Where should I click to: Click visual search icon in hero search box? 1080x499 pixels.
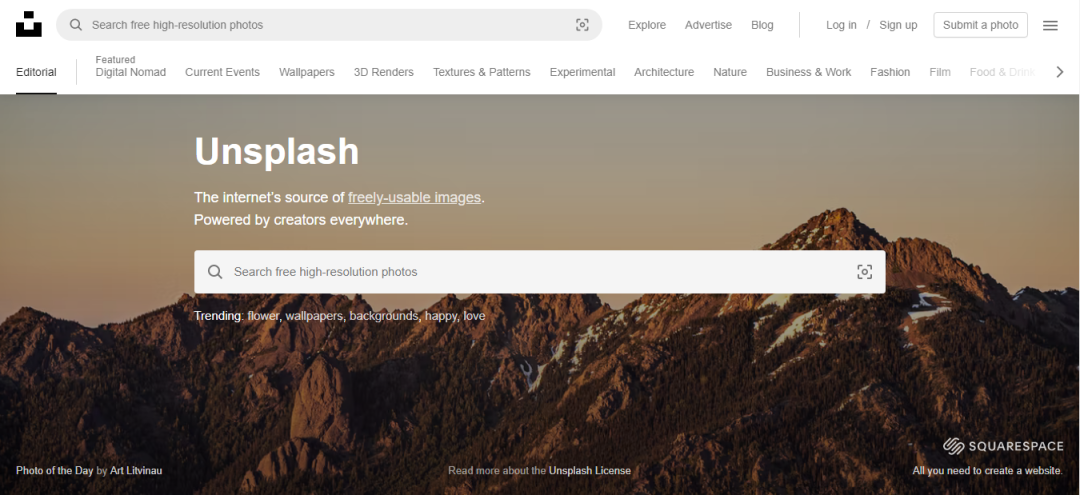864,272
